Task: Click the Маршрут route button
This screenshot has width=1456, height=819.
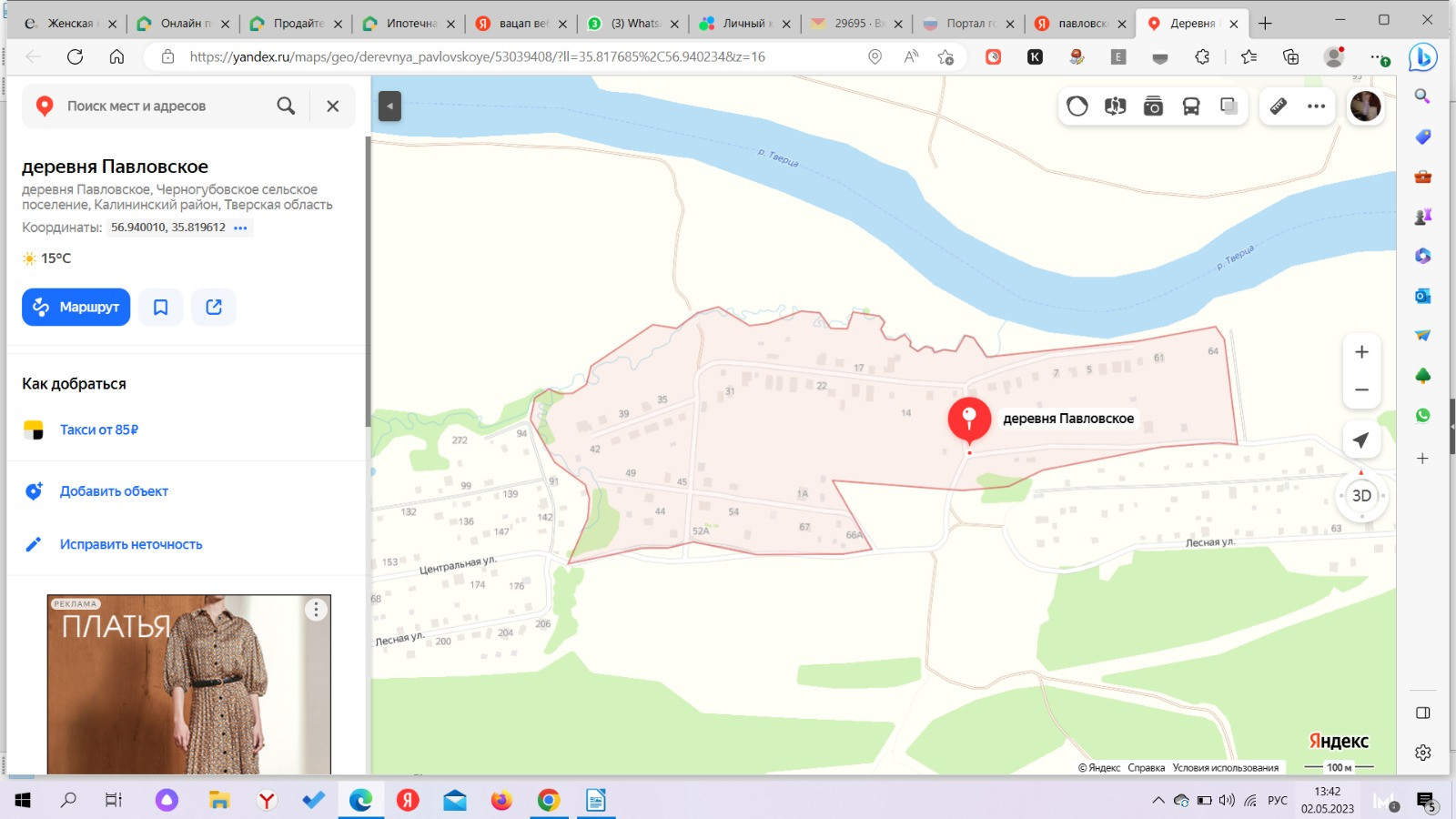Action: [76, 307]
